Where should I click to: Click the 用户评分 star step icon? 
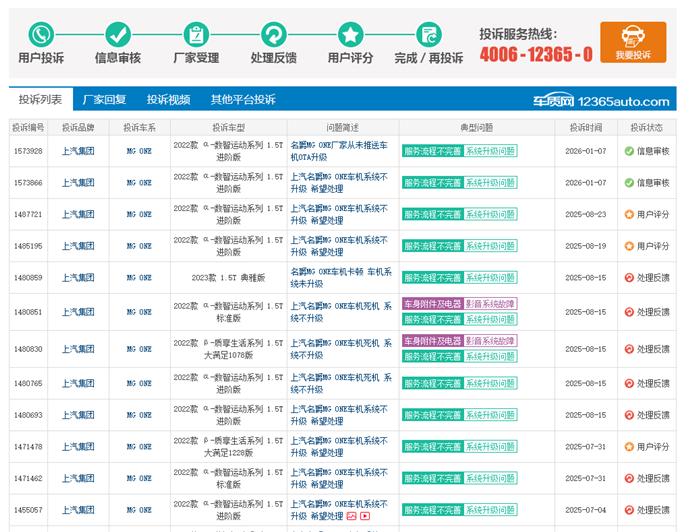tap(350, 34)
